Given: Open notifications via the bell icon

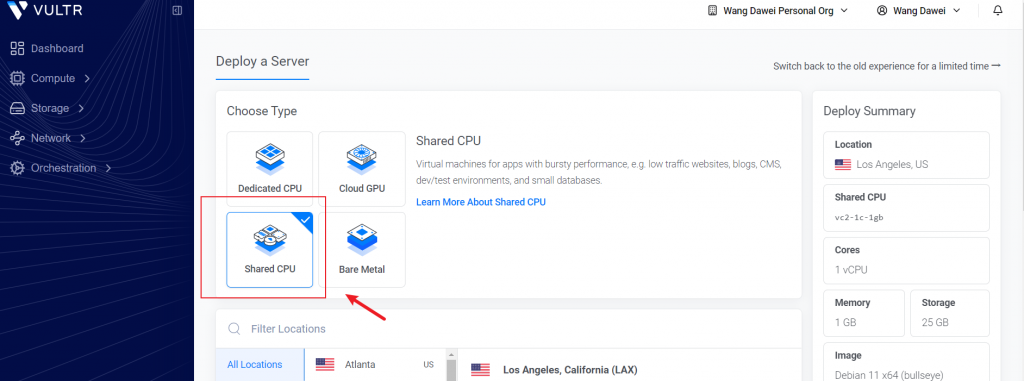Looking at the screenshot, I should click(997, 10).
